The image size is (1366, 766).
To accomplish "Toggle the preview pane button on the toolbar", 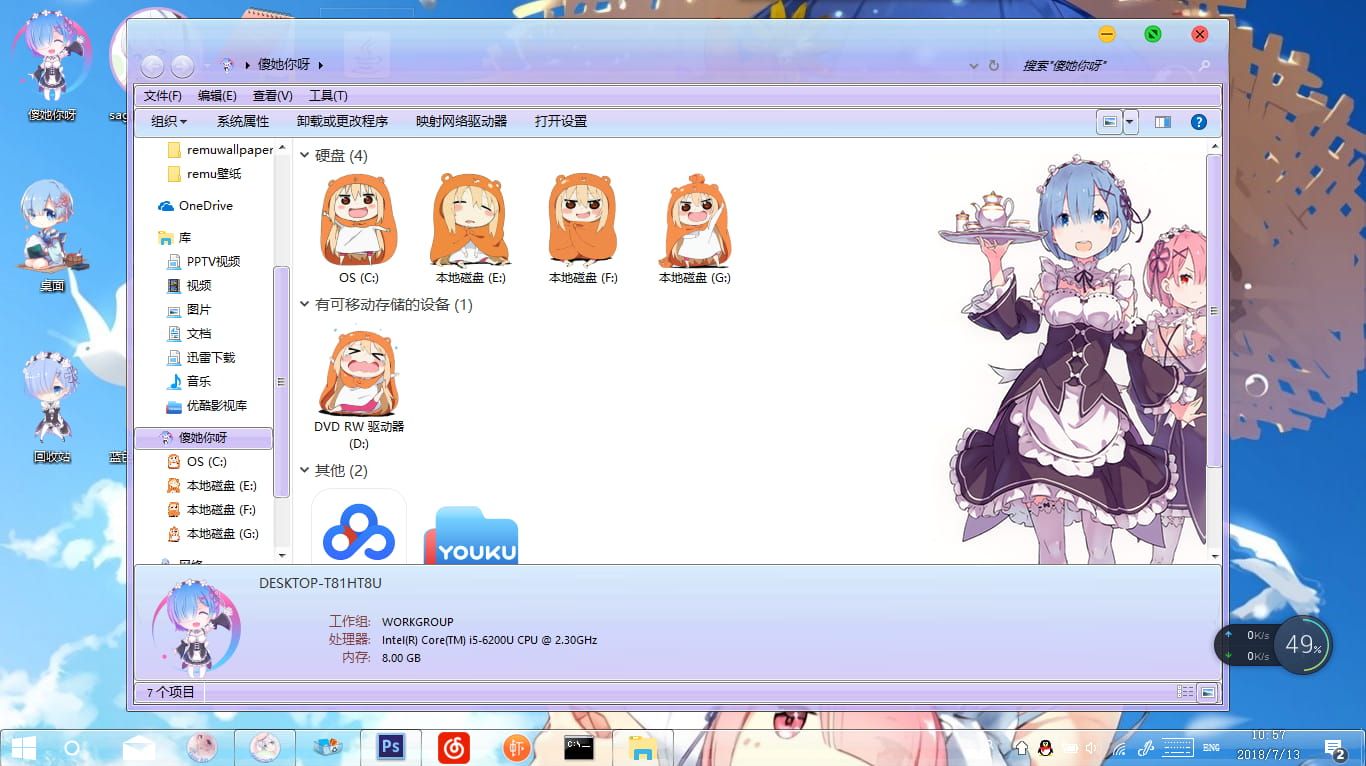I will [x=1162, y=121].
